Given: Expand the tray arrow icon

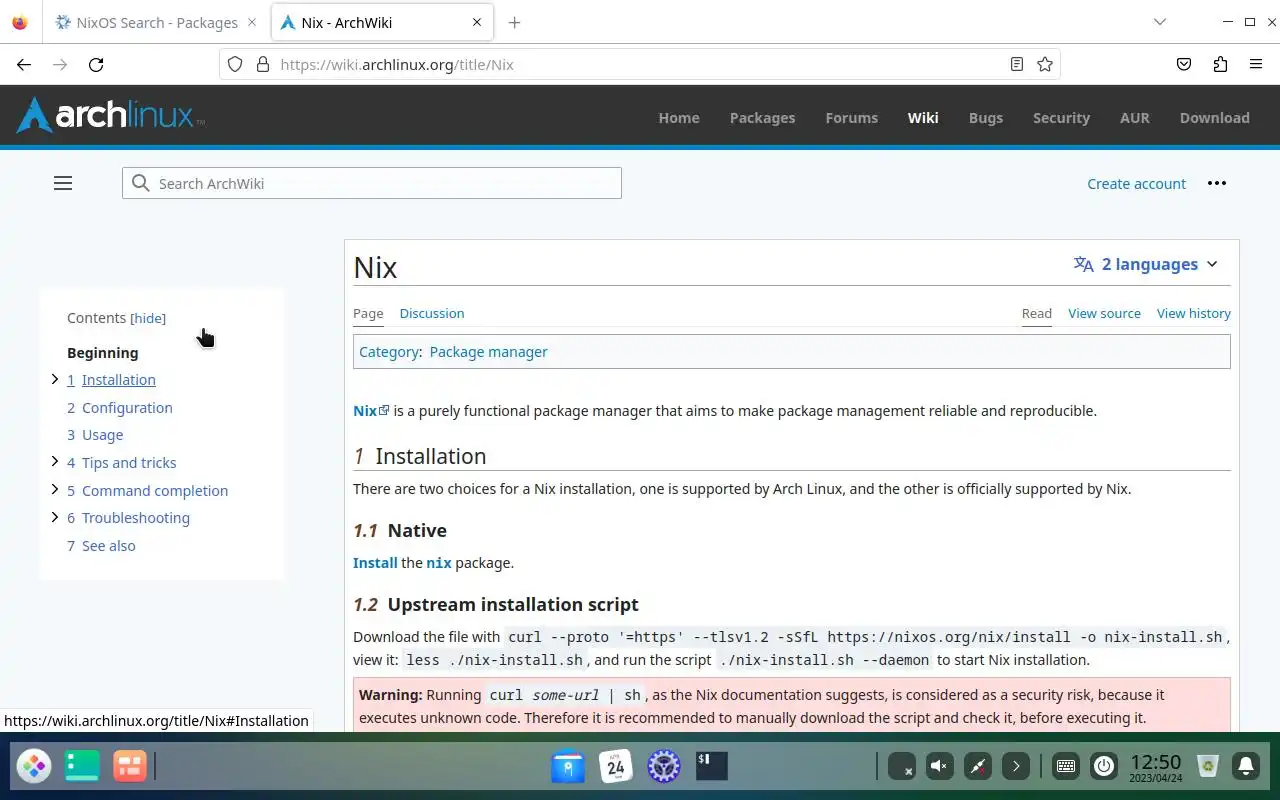Looking at the screenshot, I should point(1015,766).
